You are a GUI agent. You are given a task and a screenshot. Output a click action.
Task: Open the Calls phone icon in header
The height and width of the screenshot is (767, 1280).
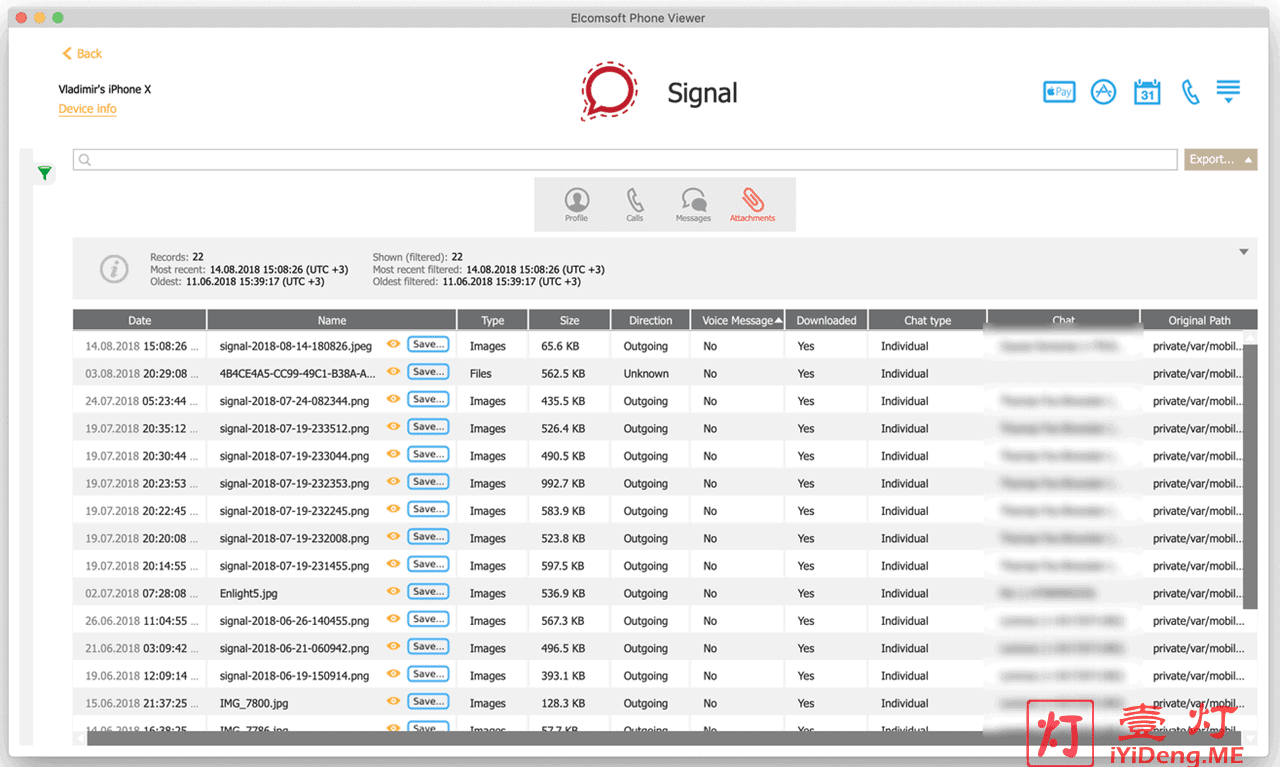tap(1190, 92)
